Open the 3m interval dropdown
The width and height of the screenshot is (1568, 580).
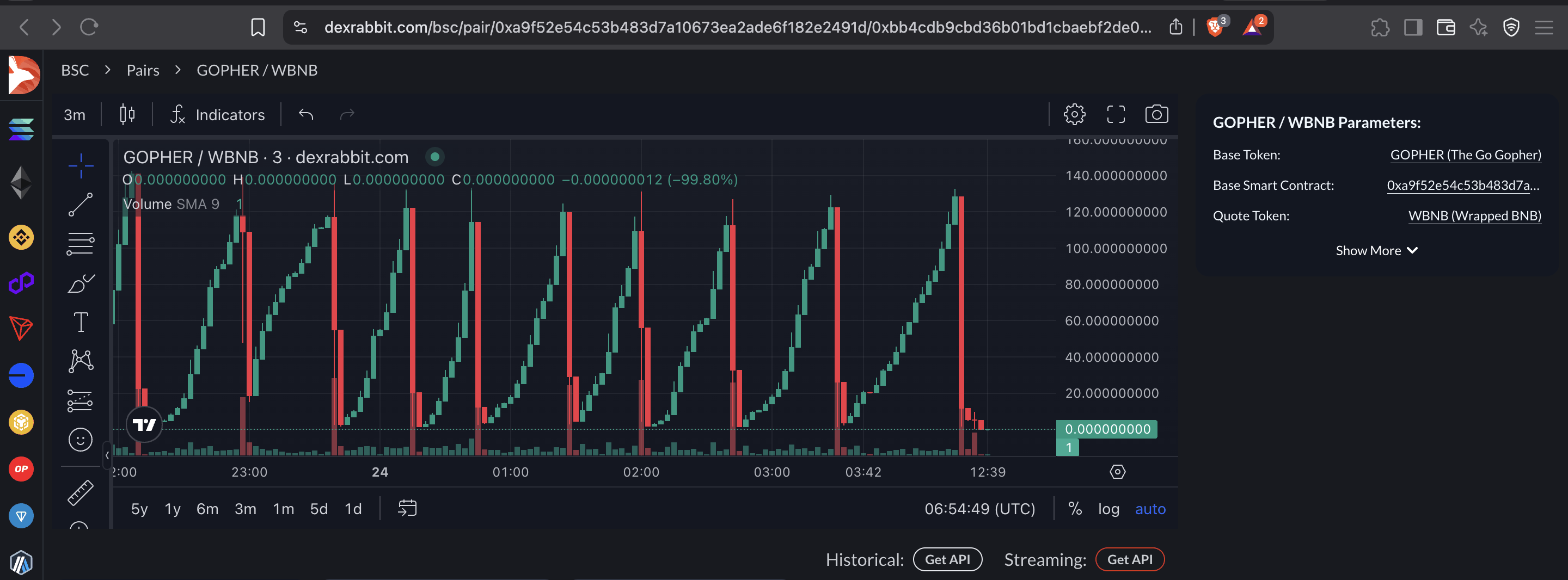point(75,114)
